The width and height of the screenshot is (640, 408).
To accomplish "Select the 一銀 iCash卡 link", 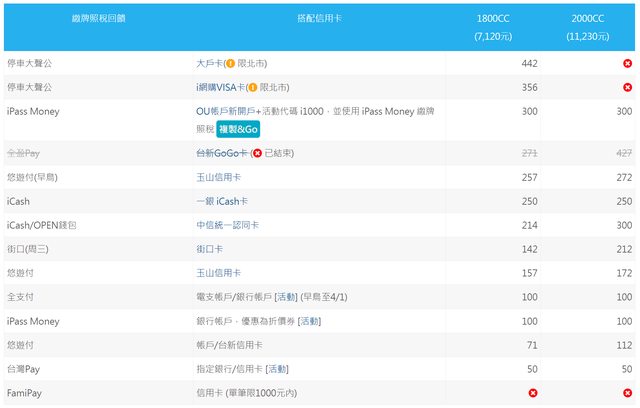I will 222,201.
